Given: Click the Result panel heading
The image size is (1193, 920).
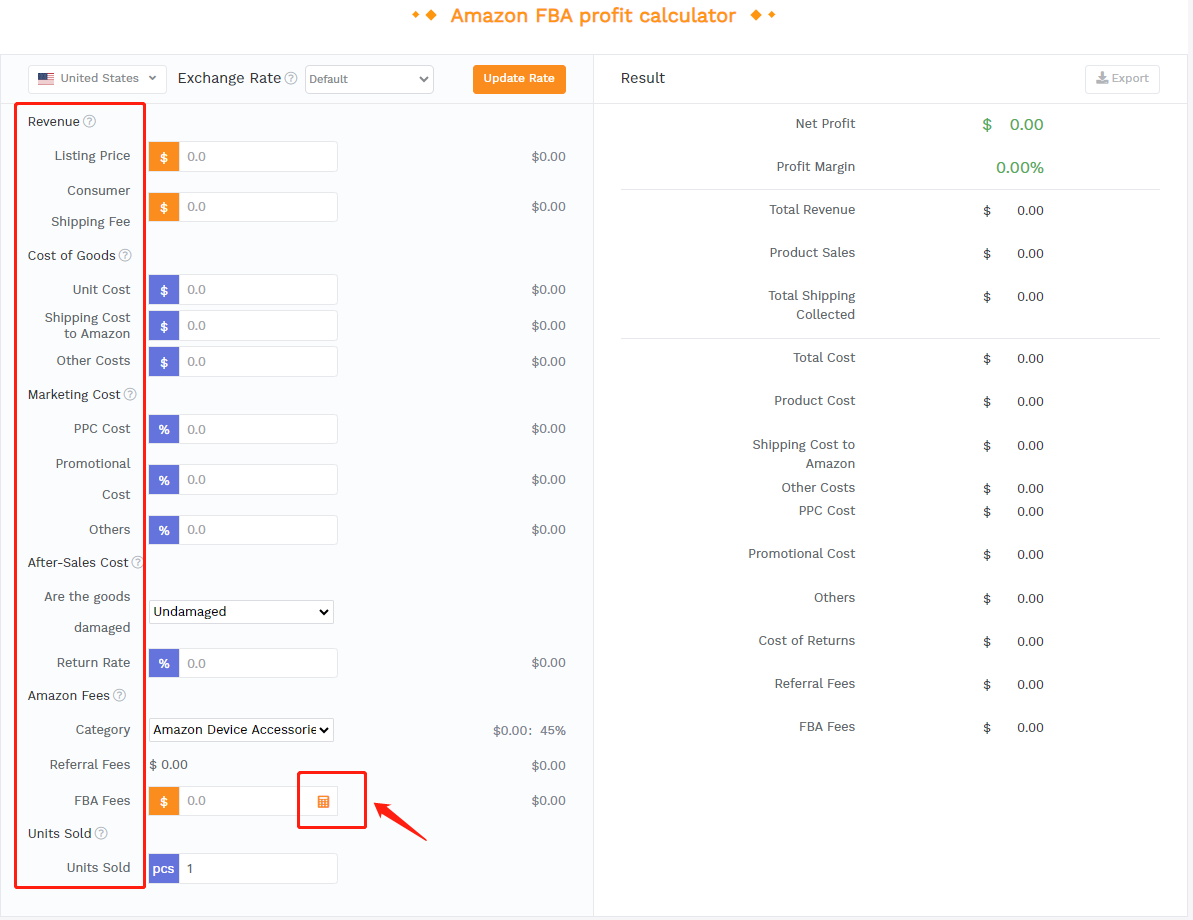Looking at the screenshot, I should point(642,78).
